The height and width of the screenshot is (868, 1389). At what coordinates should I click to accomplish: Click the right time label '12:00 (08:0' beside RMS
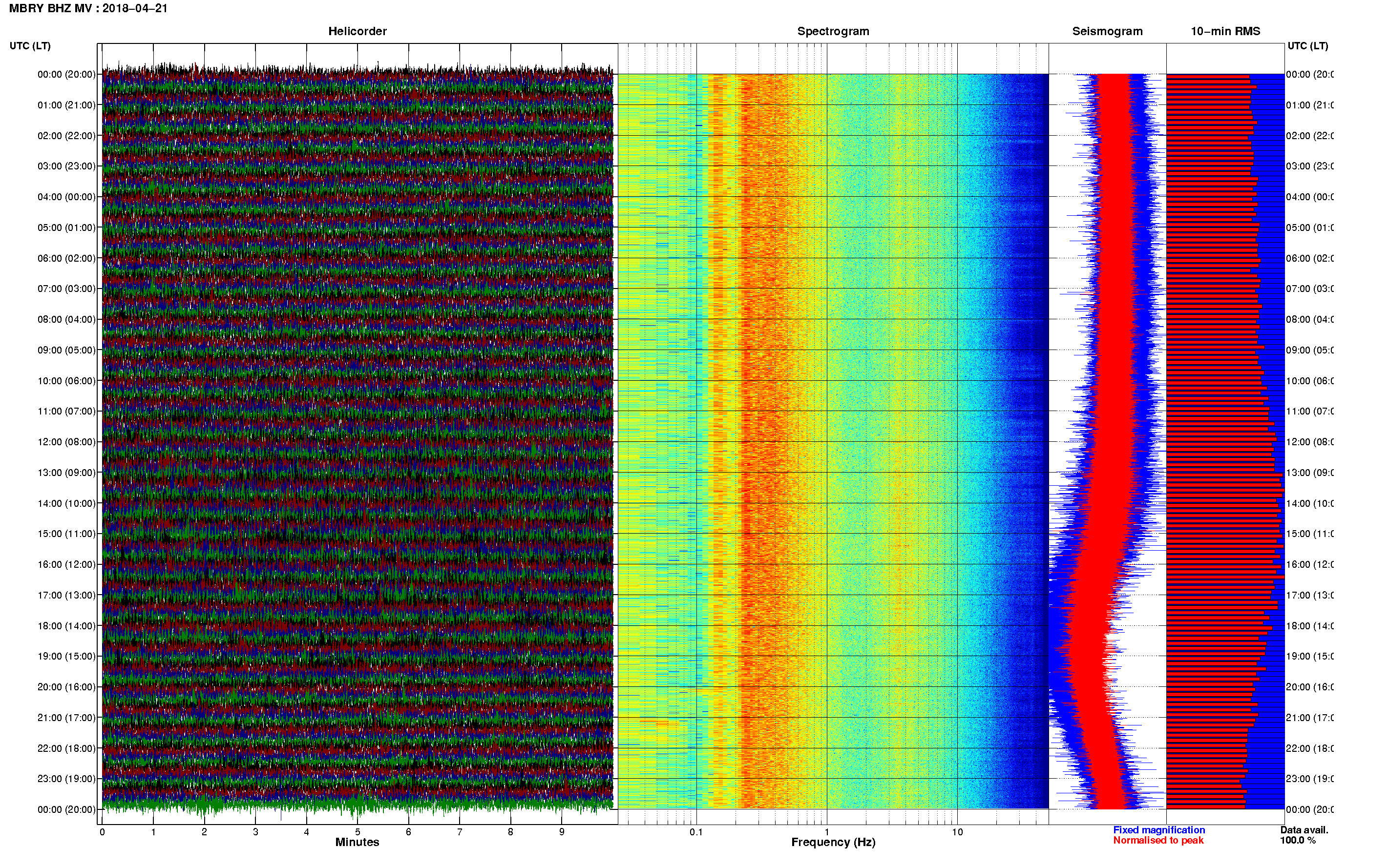[x=1310, y=442]
